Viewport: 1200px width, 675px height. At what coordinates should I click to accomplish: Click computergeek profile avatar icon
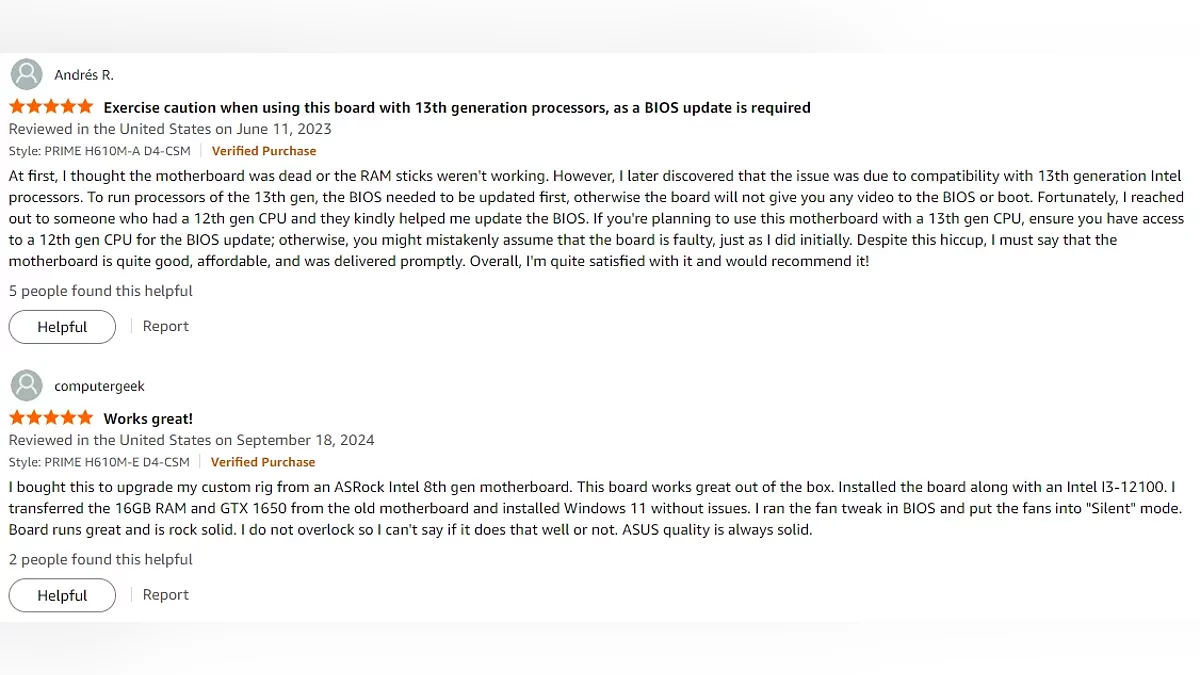pyautogui.click(x=26, y=386)
